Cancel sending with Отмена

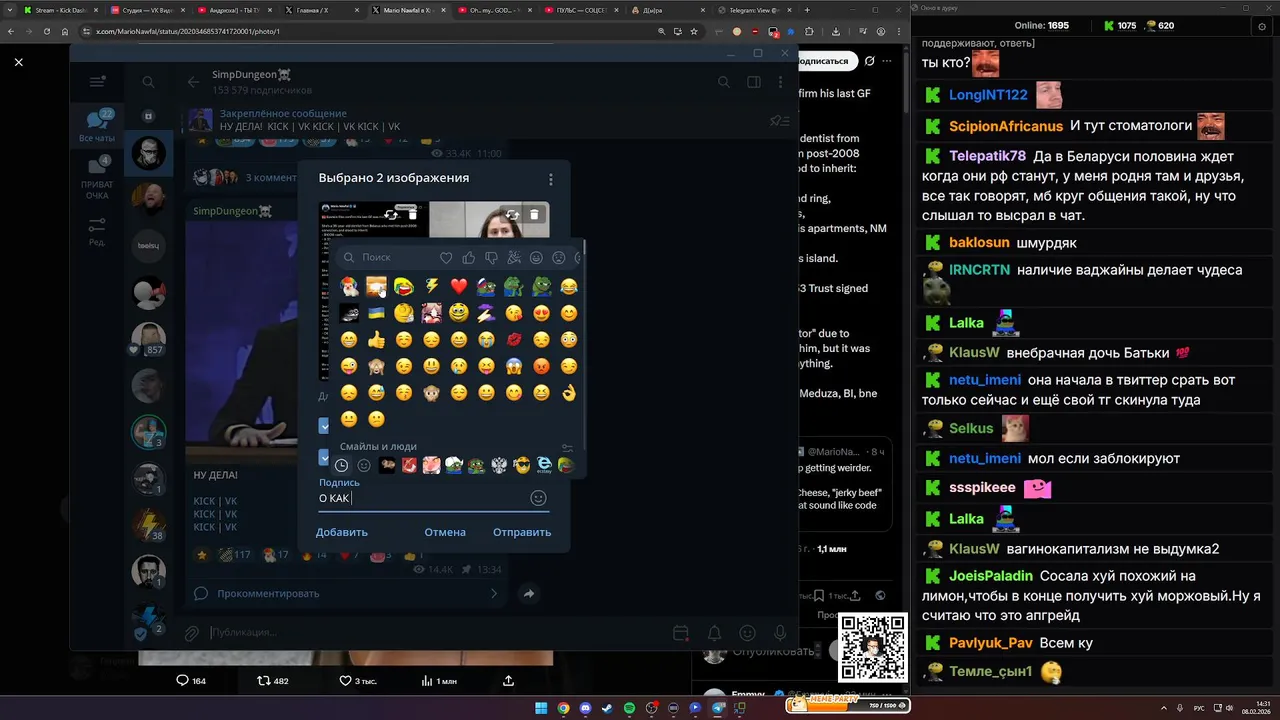[x=445, y=532]
